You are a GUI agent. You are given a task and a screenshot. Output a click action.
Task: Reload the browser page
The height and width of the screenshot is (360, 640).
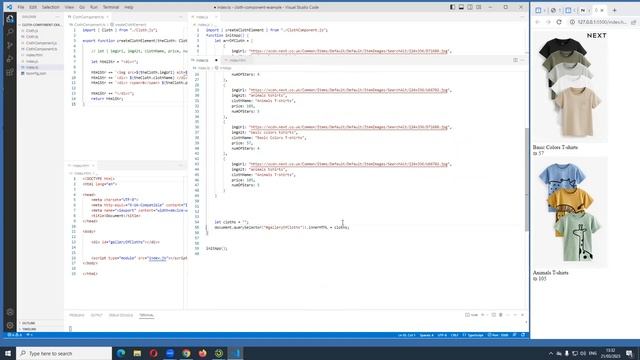pos(559,22)
